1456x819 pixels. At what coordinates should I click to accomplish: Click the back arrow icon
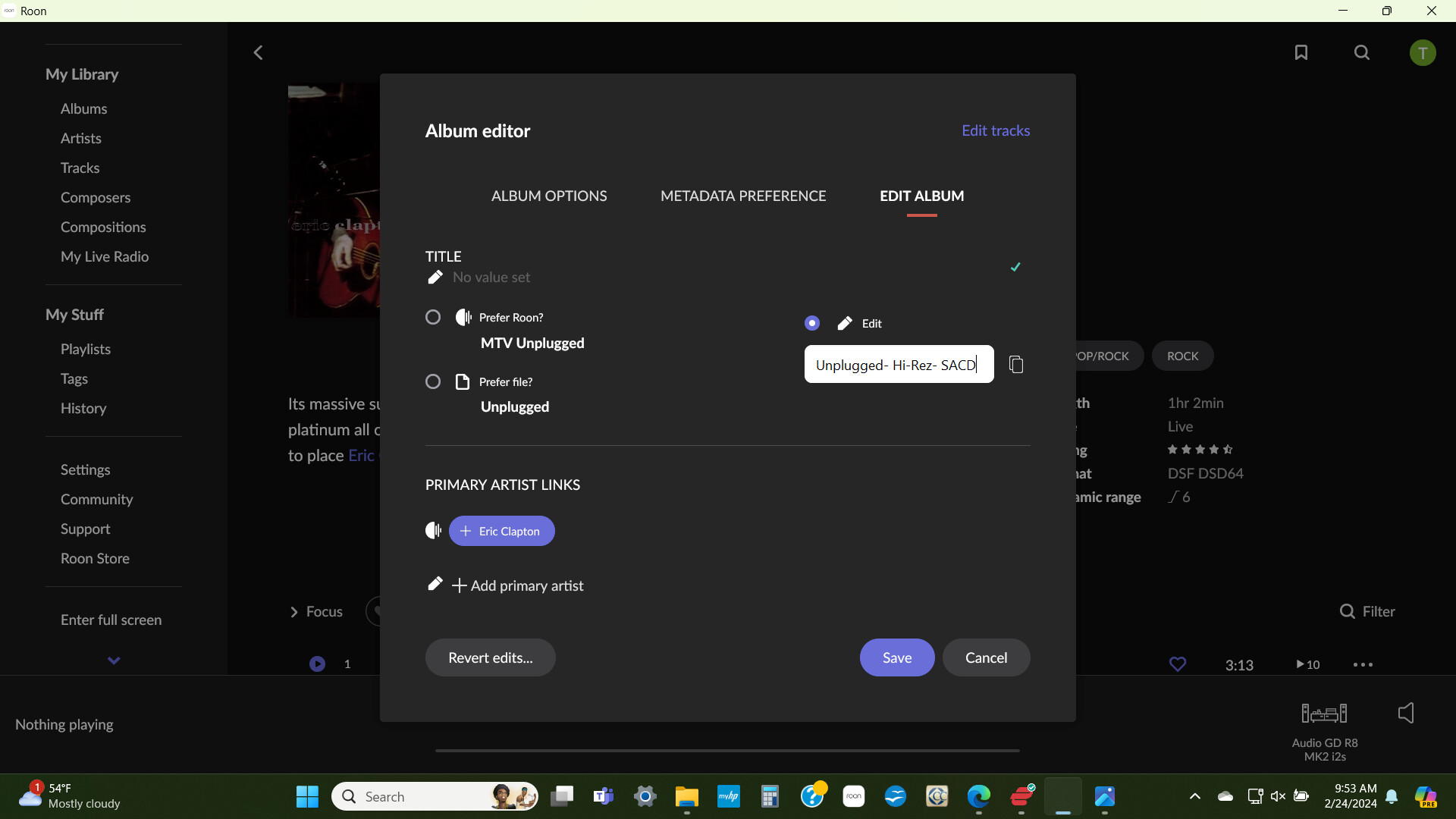click(x=258, y=52)
